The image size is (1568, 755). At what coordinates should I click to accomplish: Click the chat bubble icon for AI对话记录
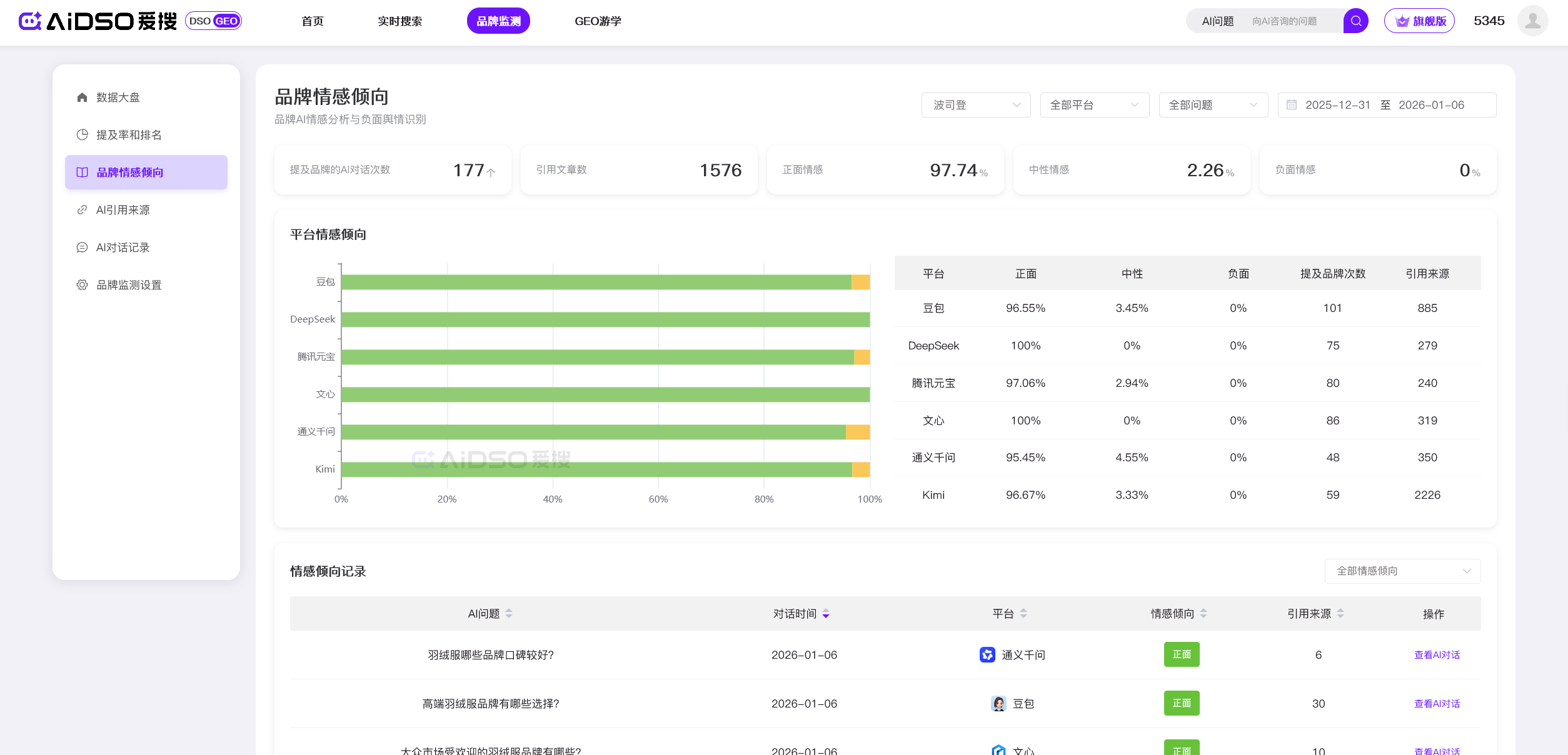tap(82, 247)
